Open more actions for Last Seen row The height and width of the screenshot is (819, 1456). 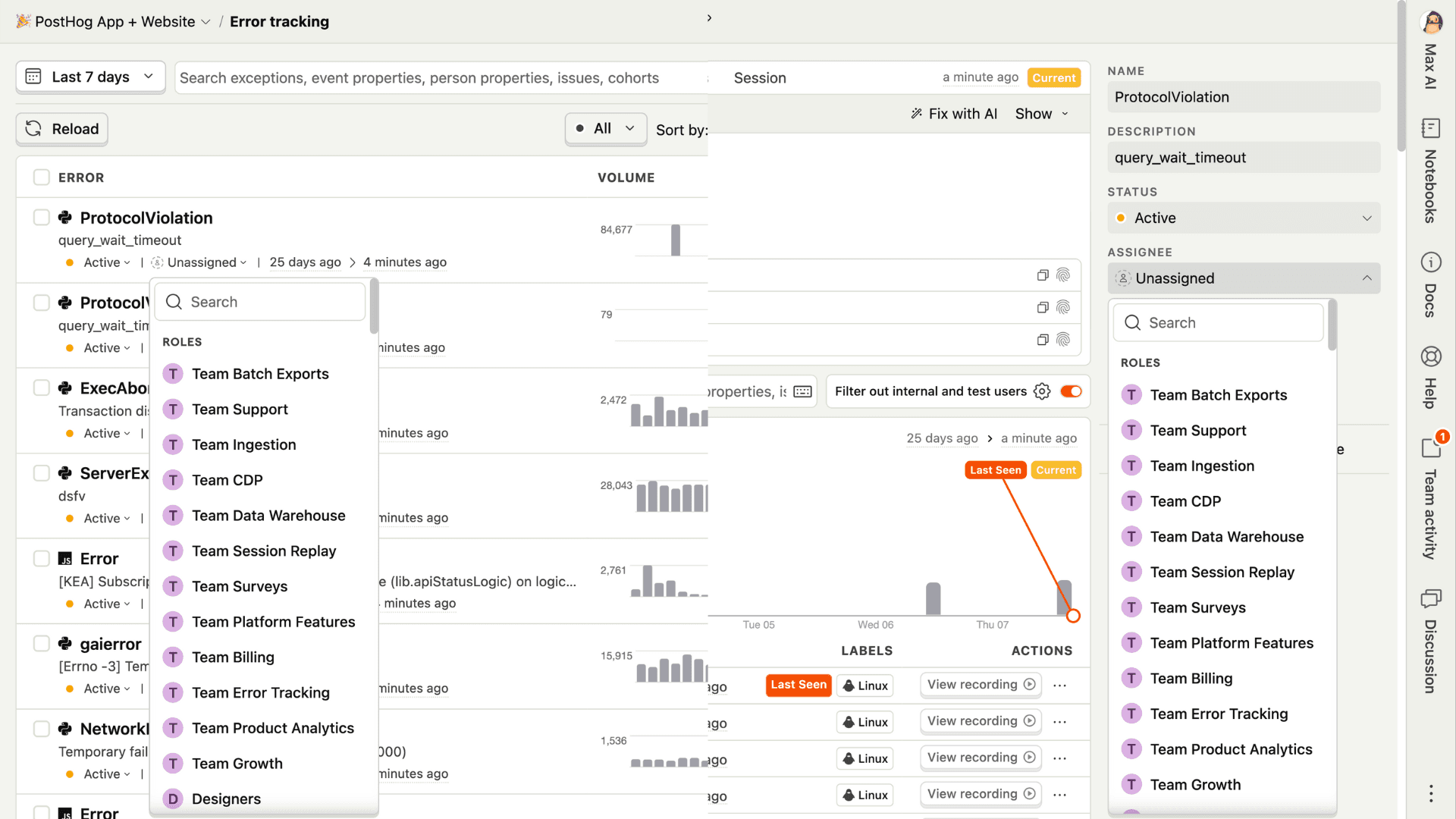(1060, 686)
